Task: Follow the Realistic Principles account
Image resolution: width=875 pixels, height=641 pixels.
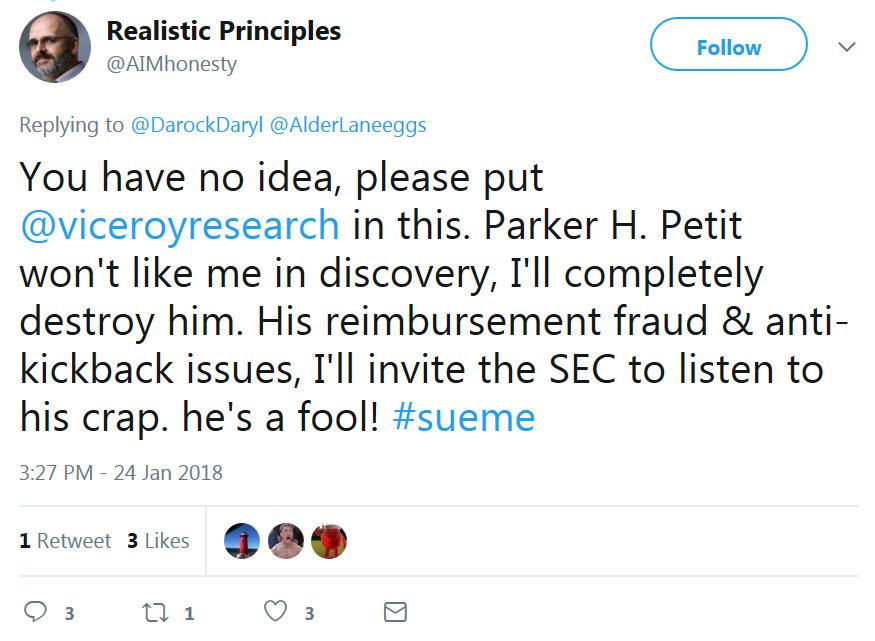Action: (x=728, y=45)
